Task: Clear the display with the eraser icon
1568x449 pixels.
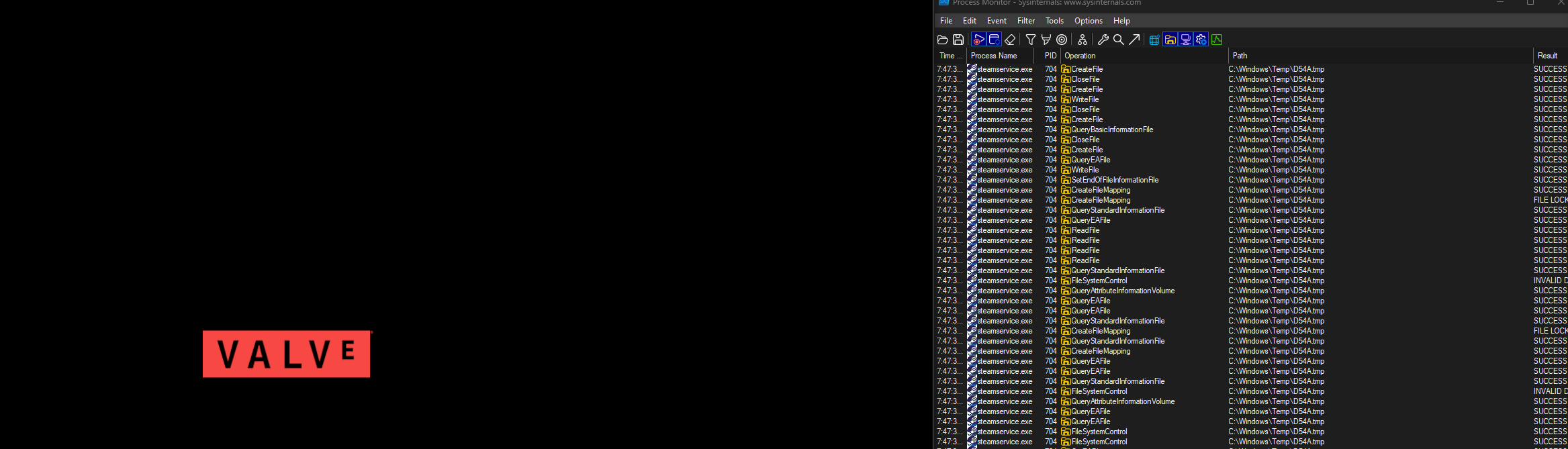Action: pyautogui.click(x=1010, y=40)
